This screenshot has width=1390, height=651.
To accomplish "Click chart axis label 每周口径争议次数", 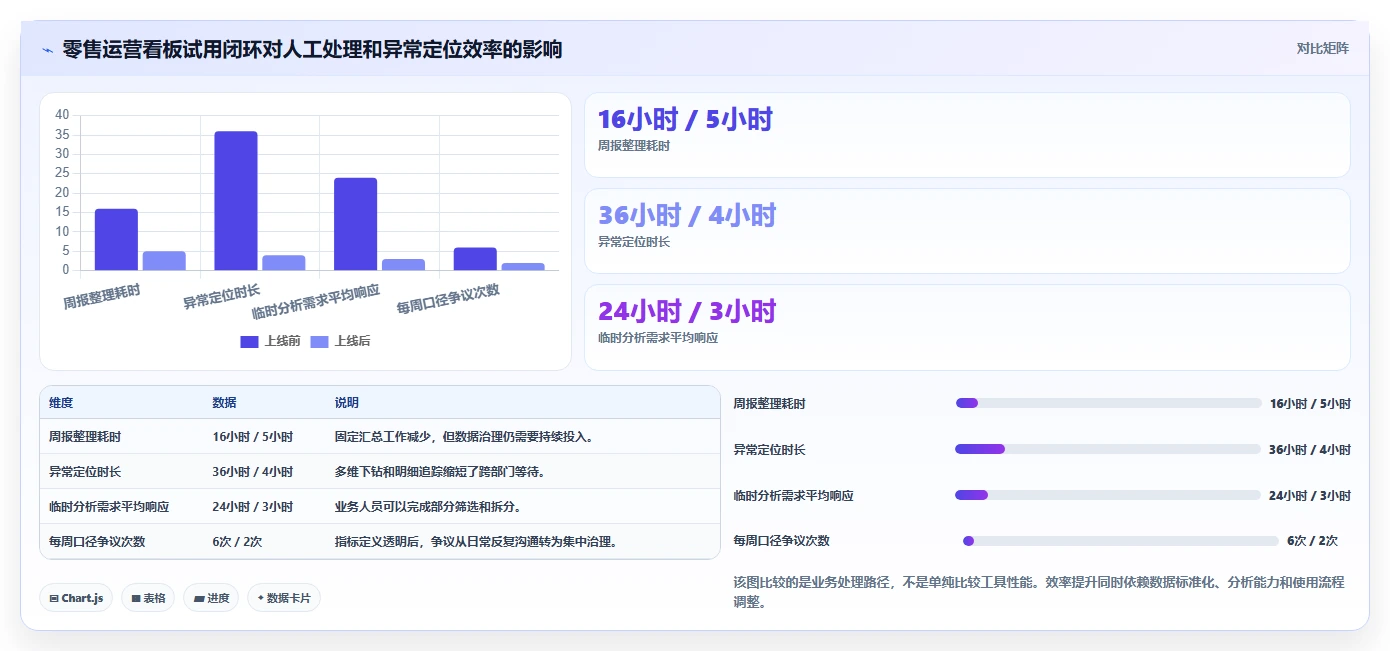I will tap(448, 298).
